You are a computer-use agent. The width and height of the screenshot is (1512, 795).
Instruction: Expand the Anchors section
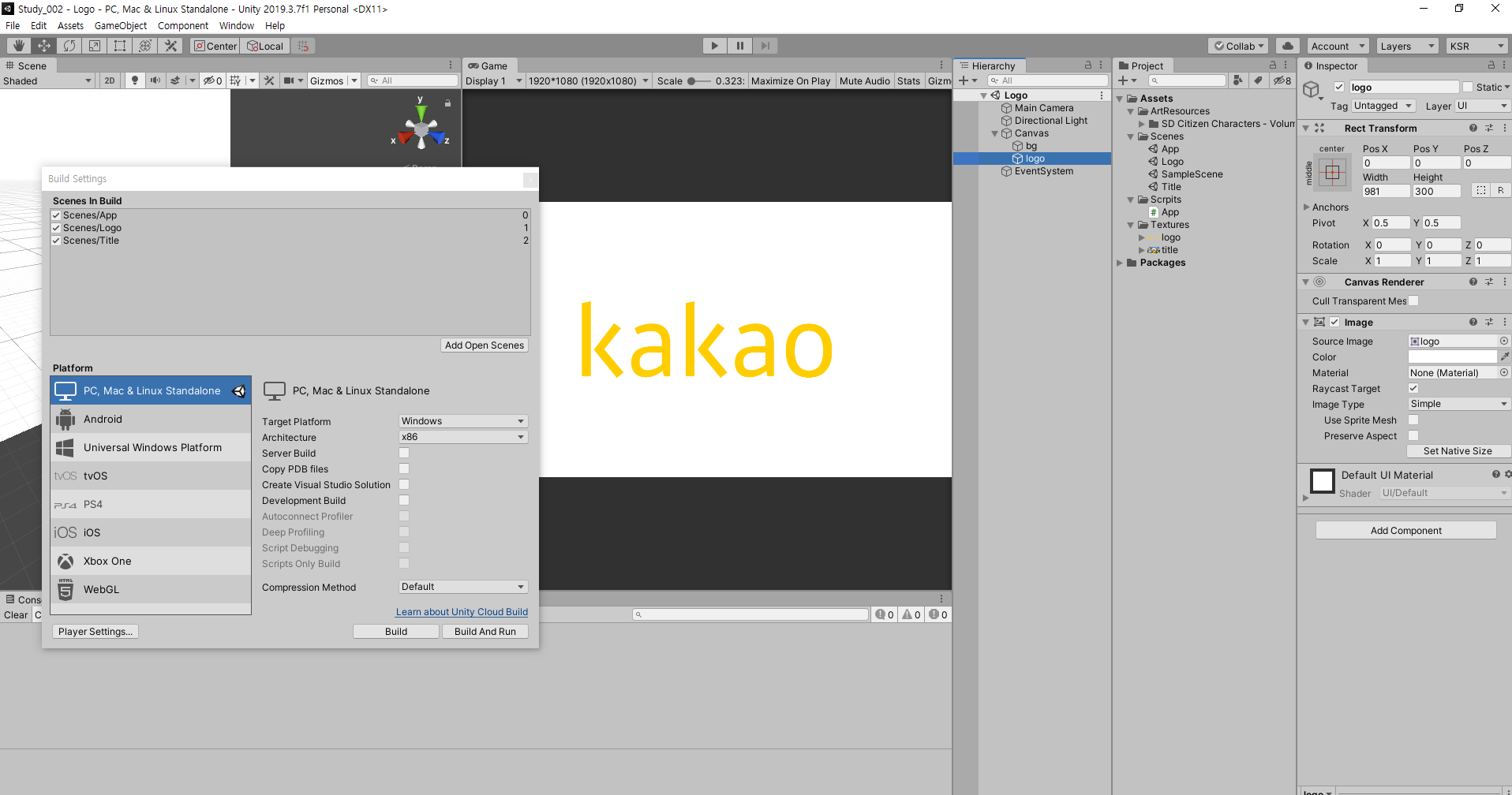pyautogui.click(x=1306, y=207)
